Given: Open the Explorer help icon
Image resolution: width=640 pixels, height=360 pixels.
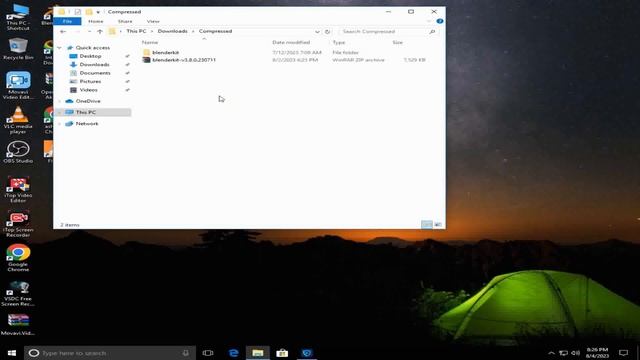Looking at the screenshot, I should (x=440, y=21).
